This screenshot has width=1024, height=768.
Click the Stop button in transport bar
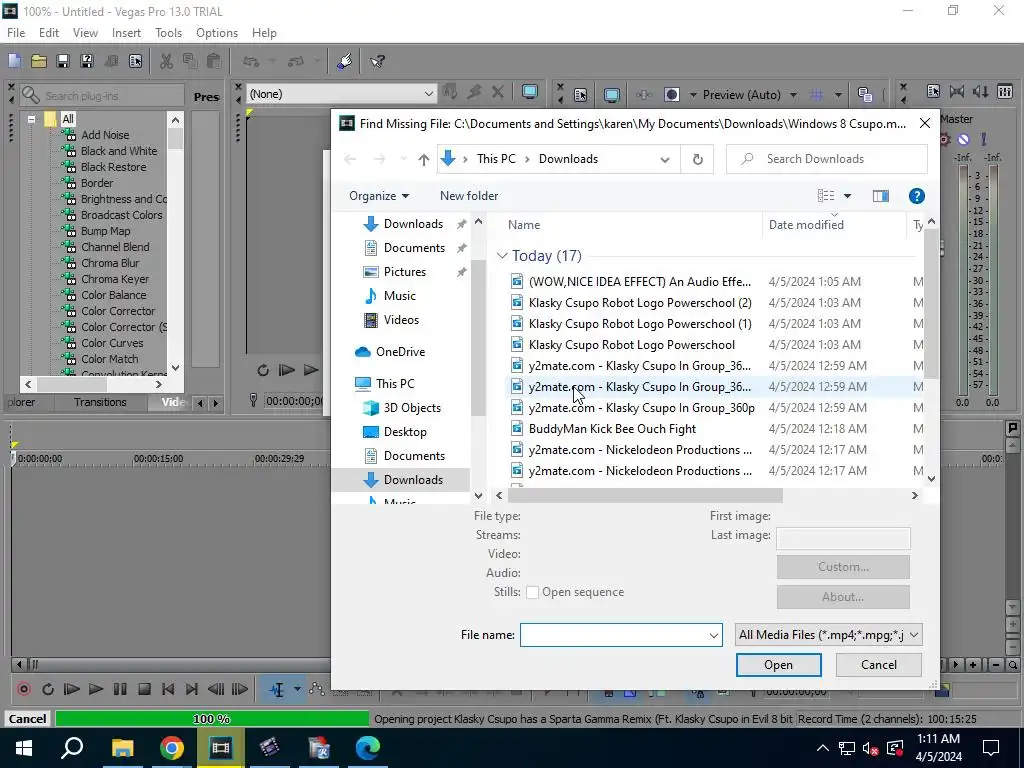point(144,689)
